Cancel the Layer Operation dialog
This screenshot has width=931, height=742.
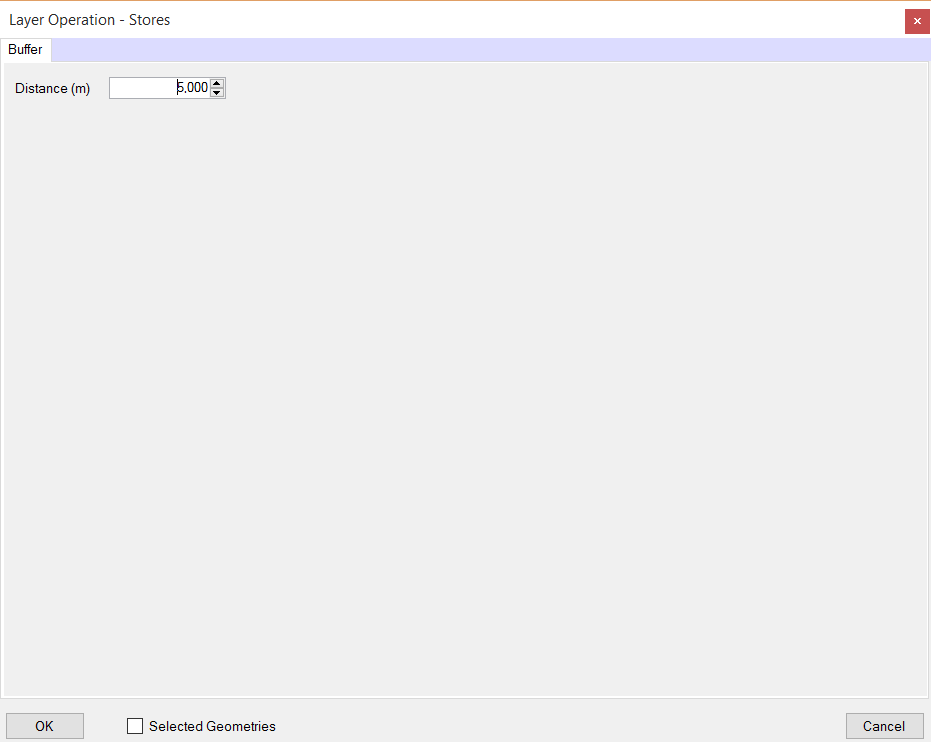(884, 726)
